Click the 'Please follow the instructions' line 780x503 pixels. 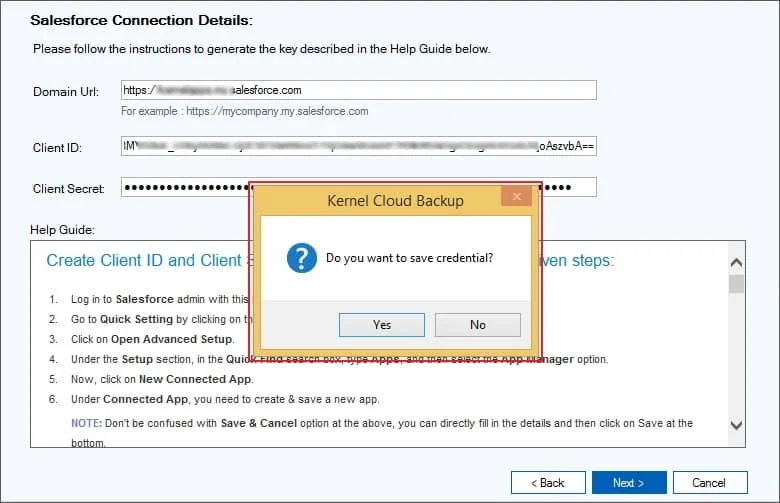pos(262,49)
